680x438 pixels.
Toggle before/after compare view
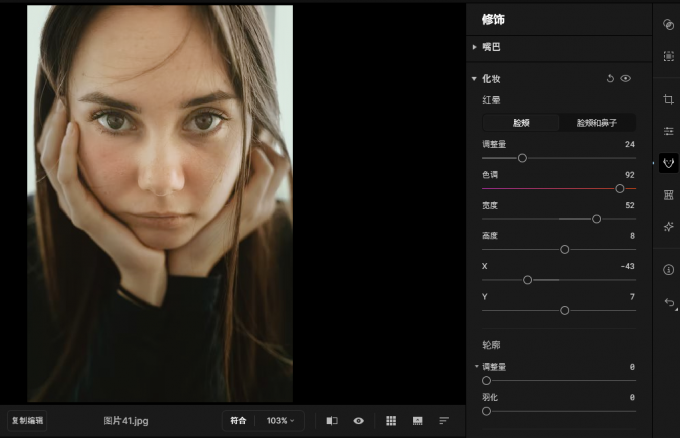(x=332, y=421)
